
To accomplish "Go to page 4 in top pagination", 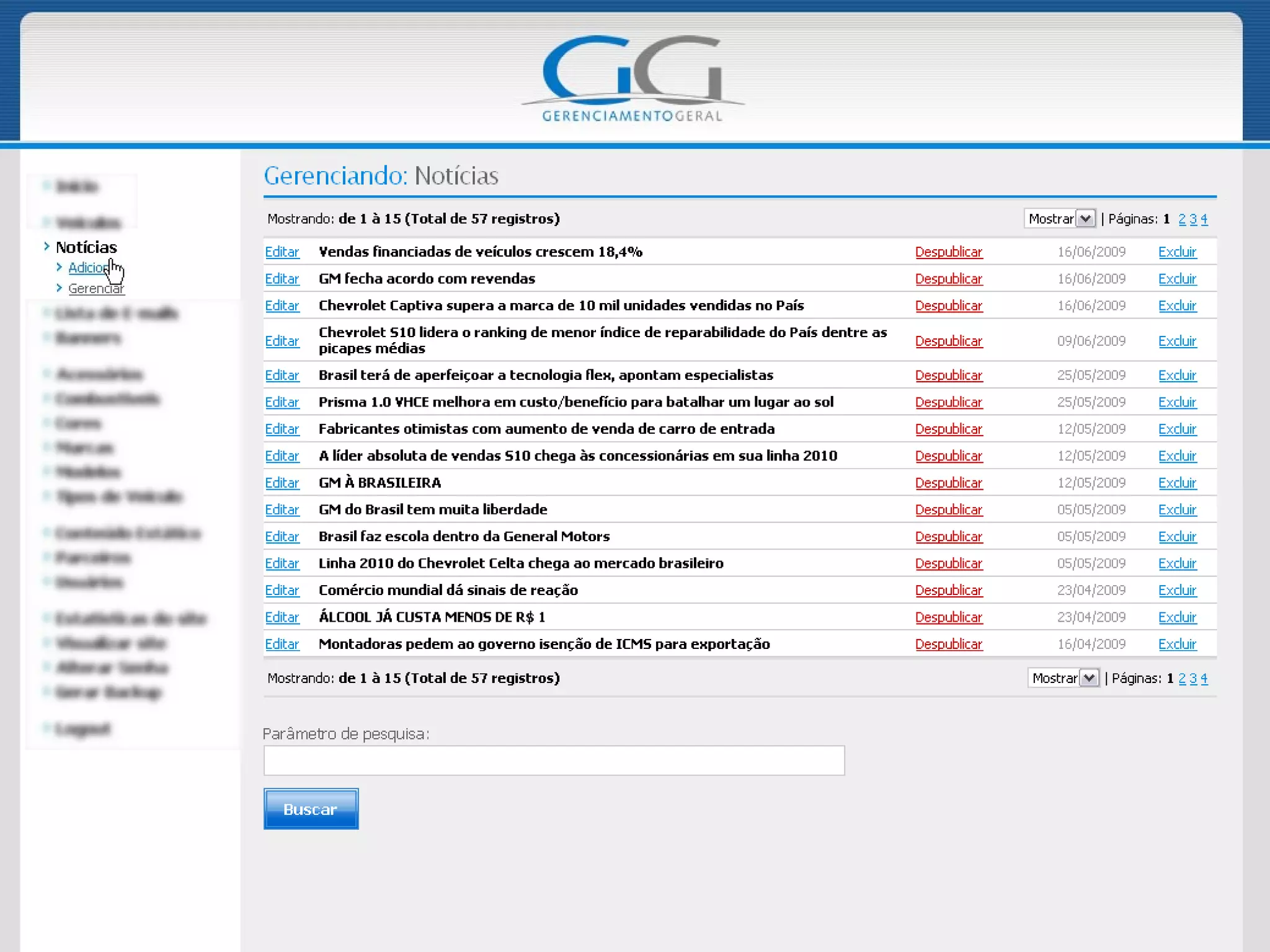I will [x=1204, y=219].
